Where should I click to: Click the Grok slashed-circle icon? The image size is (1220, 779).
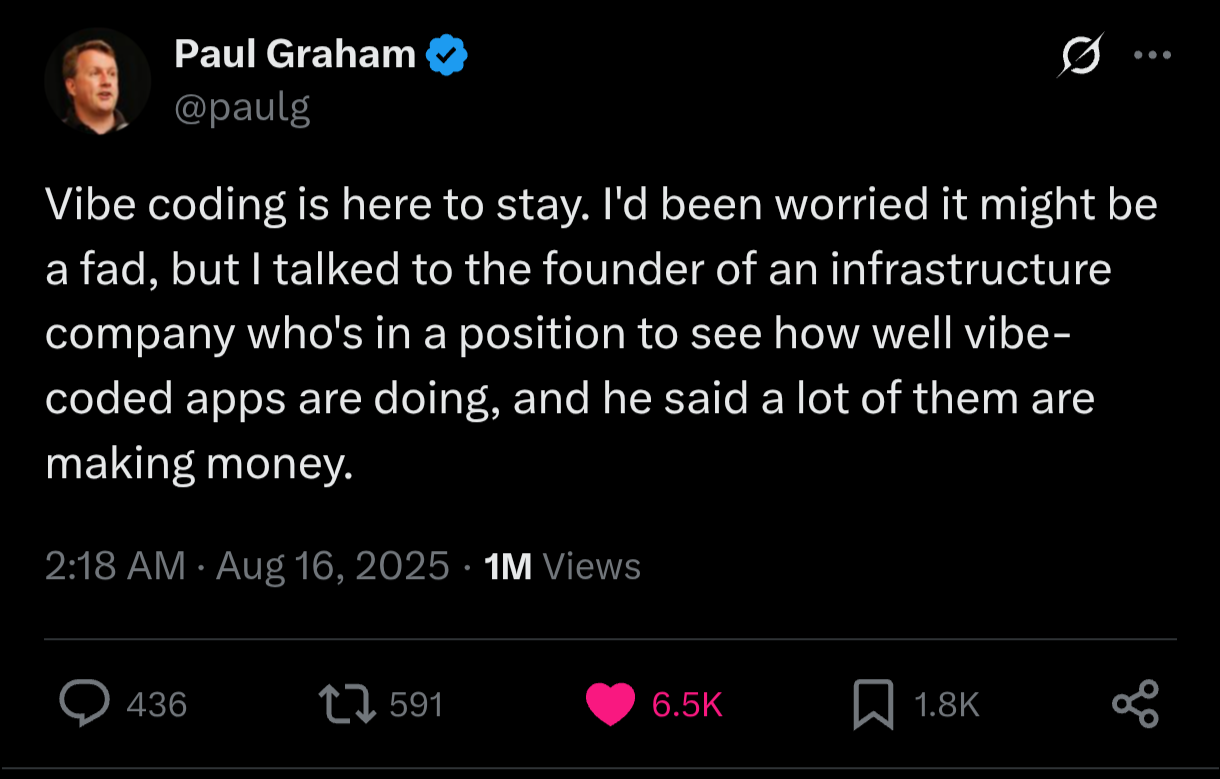point(1081,56)
